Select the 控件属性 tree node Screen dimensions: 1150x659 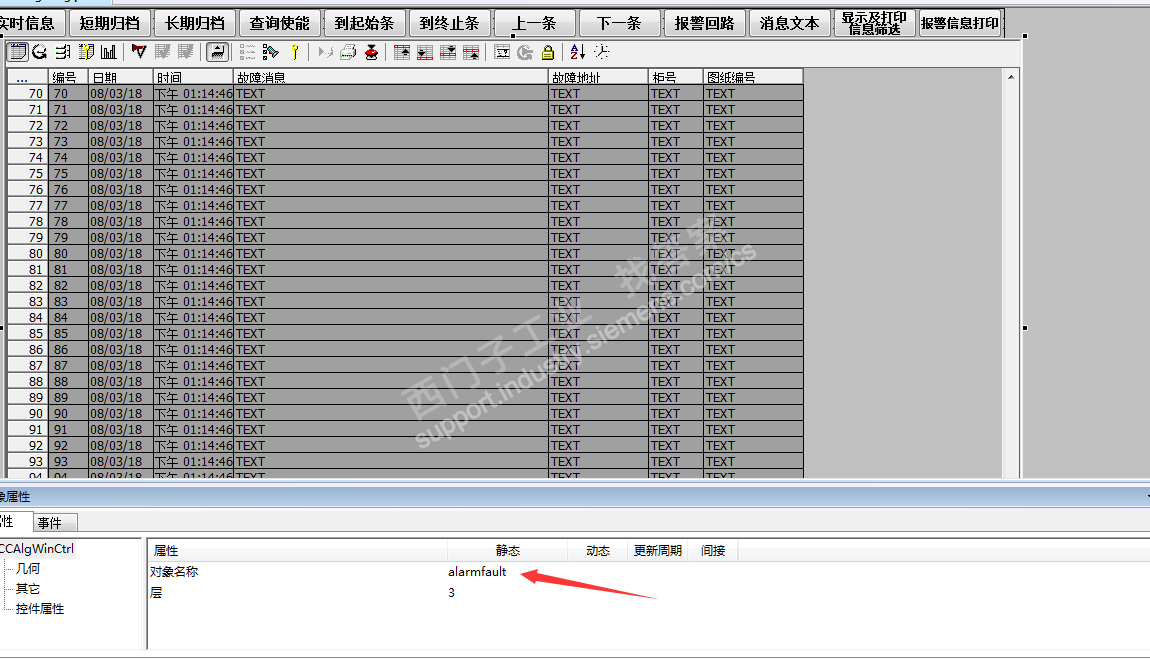pos(40,608)
